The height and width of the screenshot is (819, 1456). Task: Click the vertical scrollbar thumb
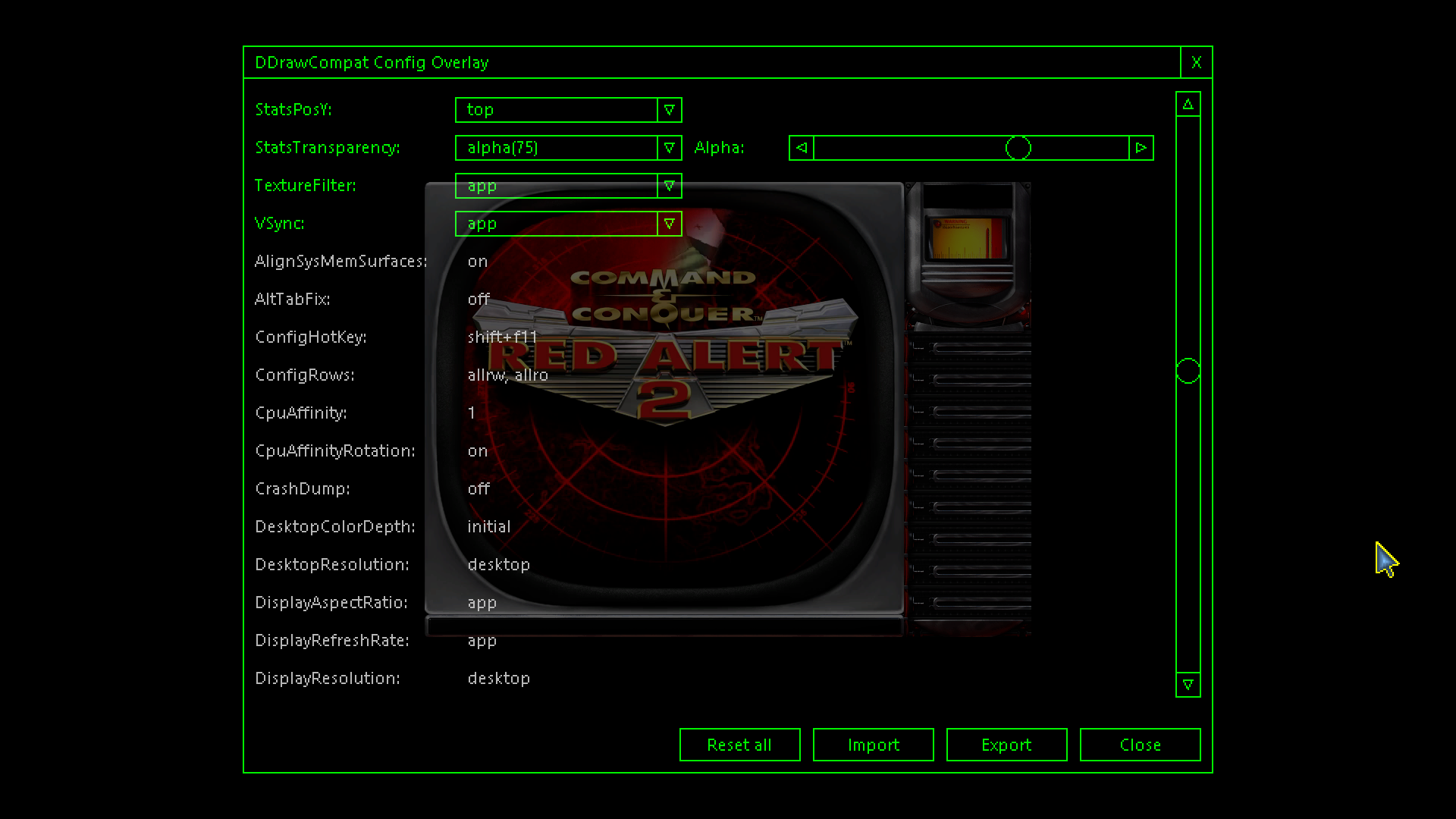[x=1188, y=372]
